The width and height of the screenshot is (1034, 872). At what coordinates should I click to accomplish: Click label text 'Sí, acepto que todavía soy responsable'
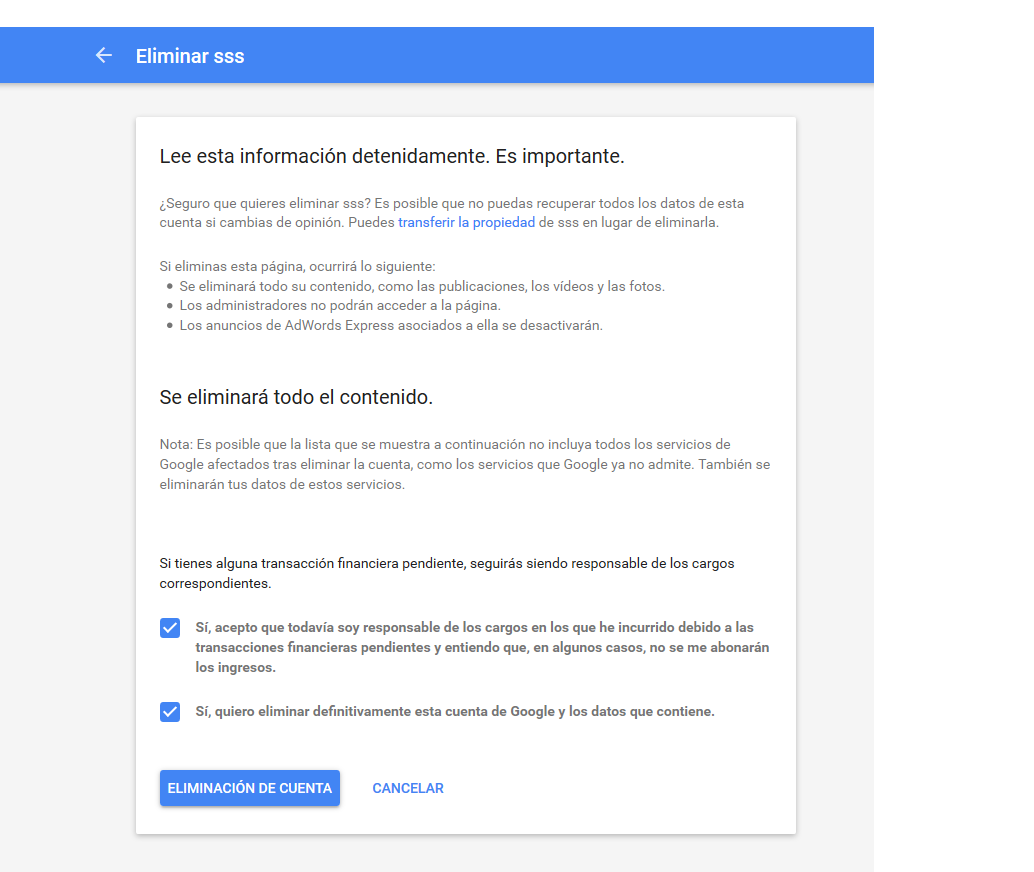482,647
